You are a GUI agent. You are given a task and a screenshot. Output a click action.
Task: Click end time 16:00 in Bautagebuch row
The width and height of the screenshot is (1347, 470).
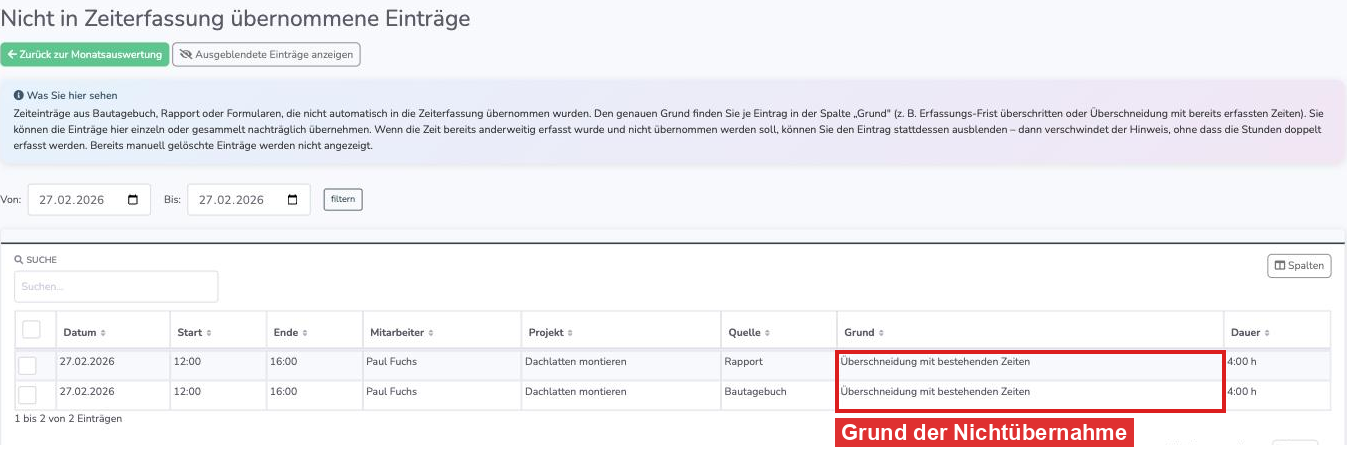pyautogui.click(x=283, y=391)
